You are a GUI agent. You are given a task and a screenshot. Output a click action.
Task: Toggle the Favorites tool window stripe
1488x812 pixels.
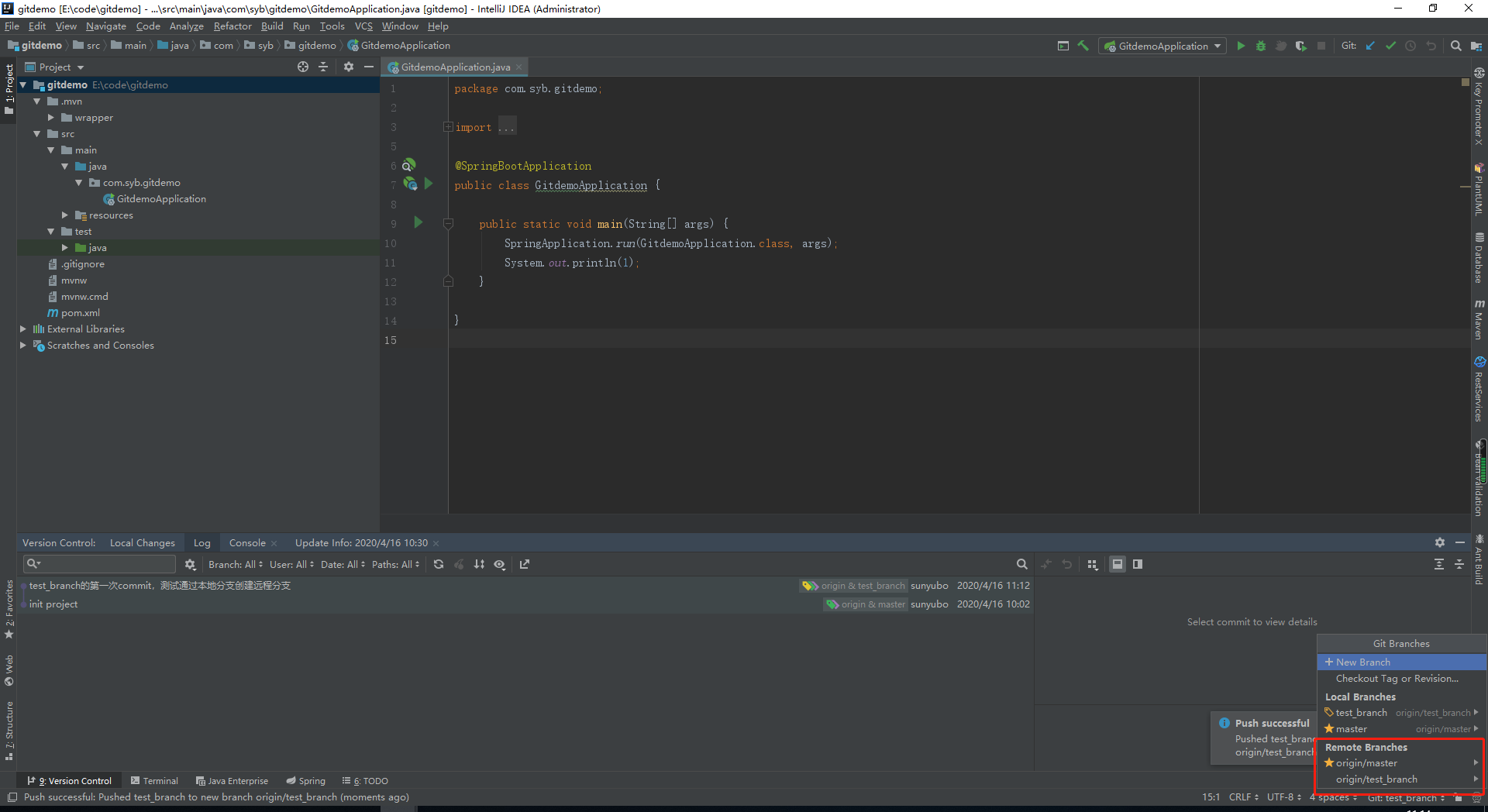coord(9,610)
